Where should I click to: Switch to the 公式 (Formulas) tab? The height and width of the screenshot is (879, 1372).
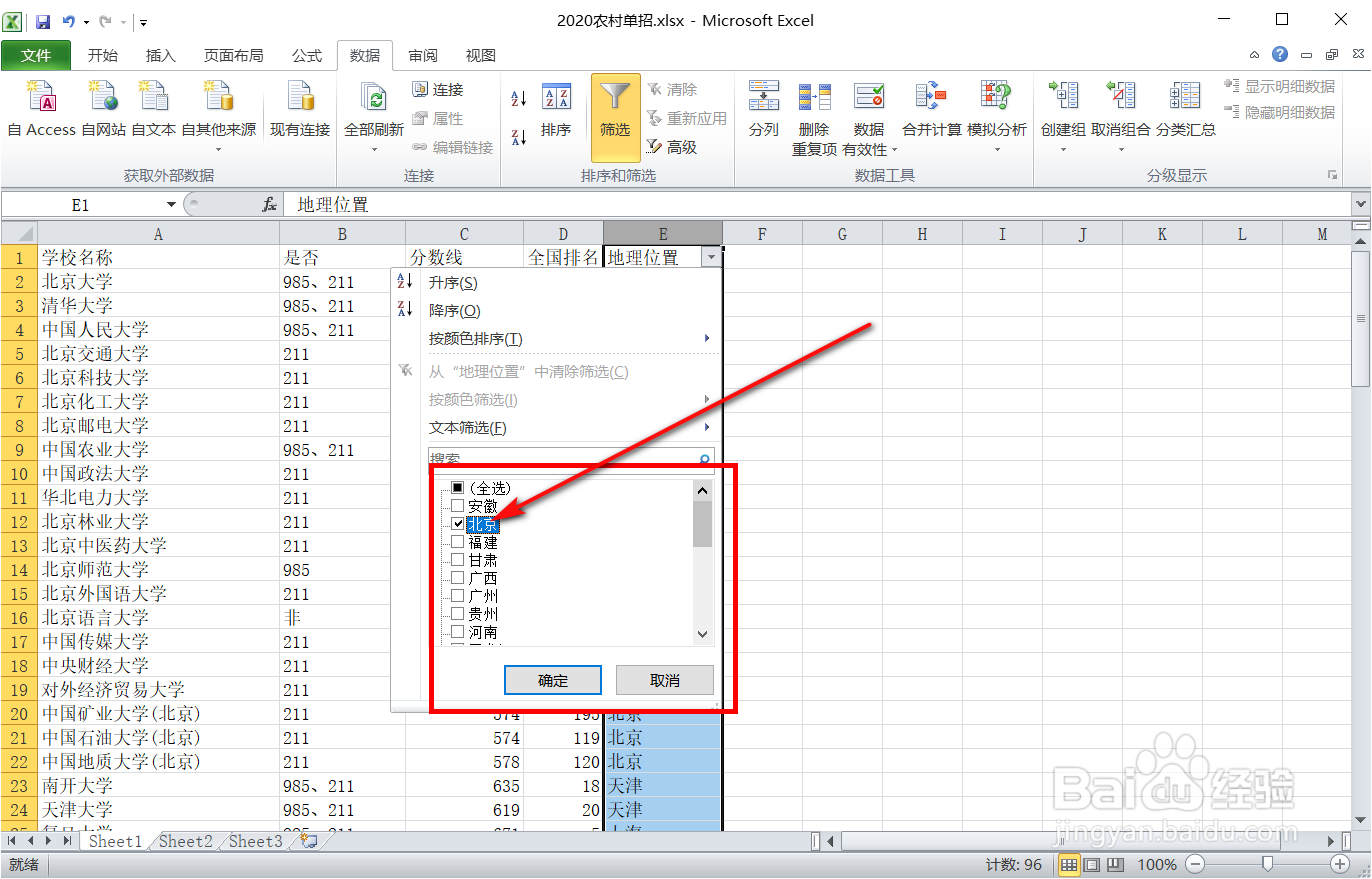point(306,56)
